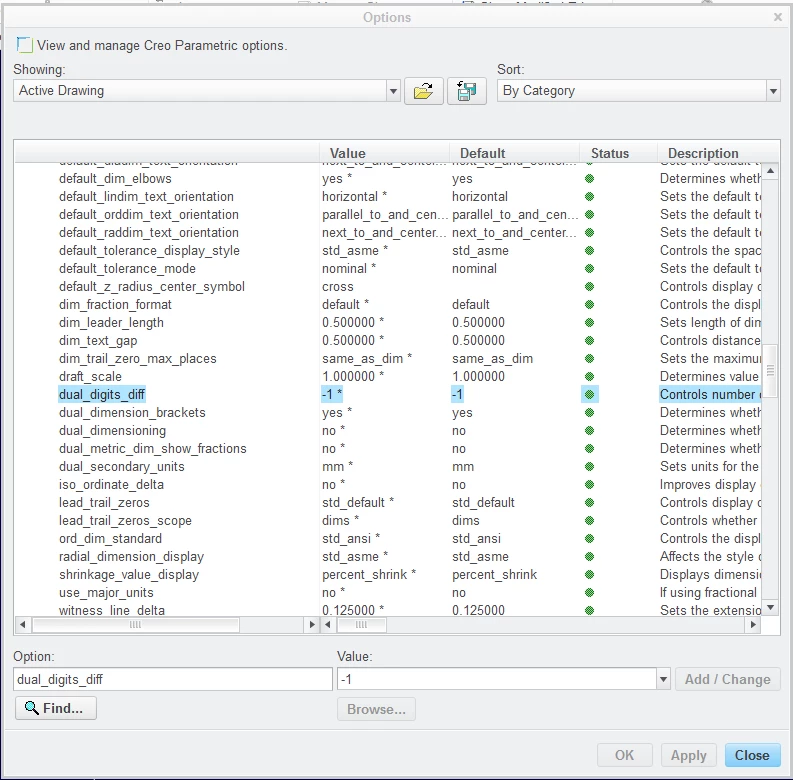Select the dual_dimension_brackets option
The width and height of the screenshot is (793, 780).
click(132, 413)
